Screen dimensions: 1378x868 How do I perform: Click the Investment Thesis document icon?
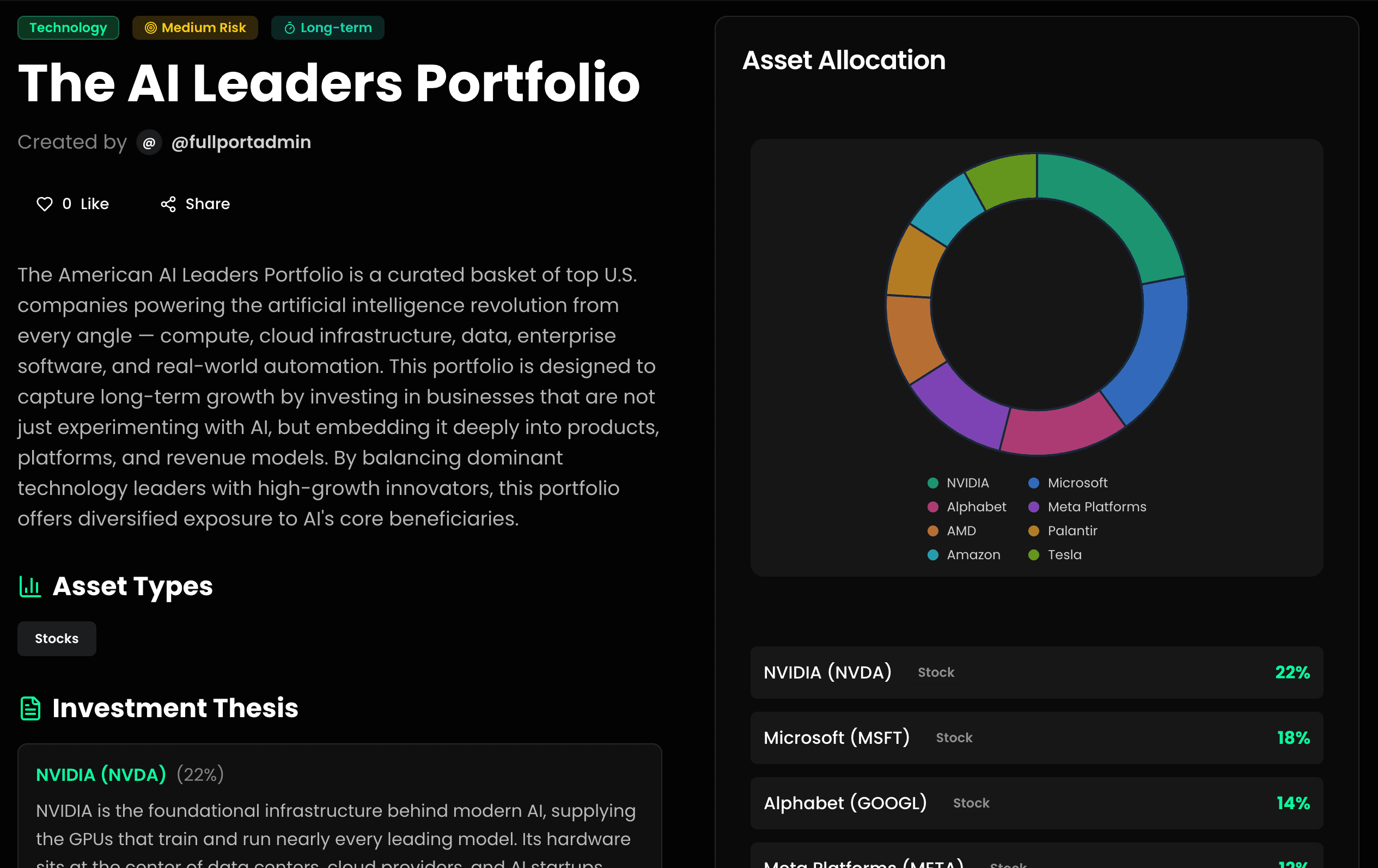pyautogui.click(x=31, y=708)
